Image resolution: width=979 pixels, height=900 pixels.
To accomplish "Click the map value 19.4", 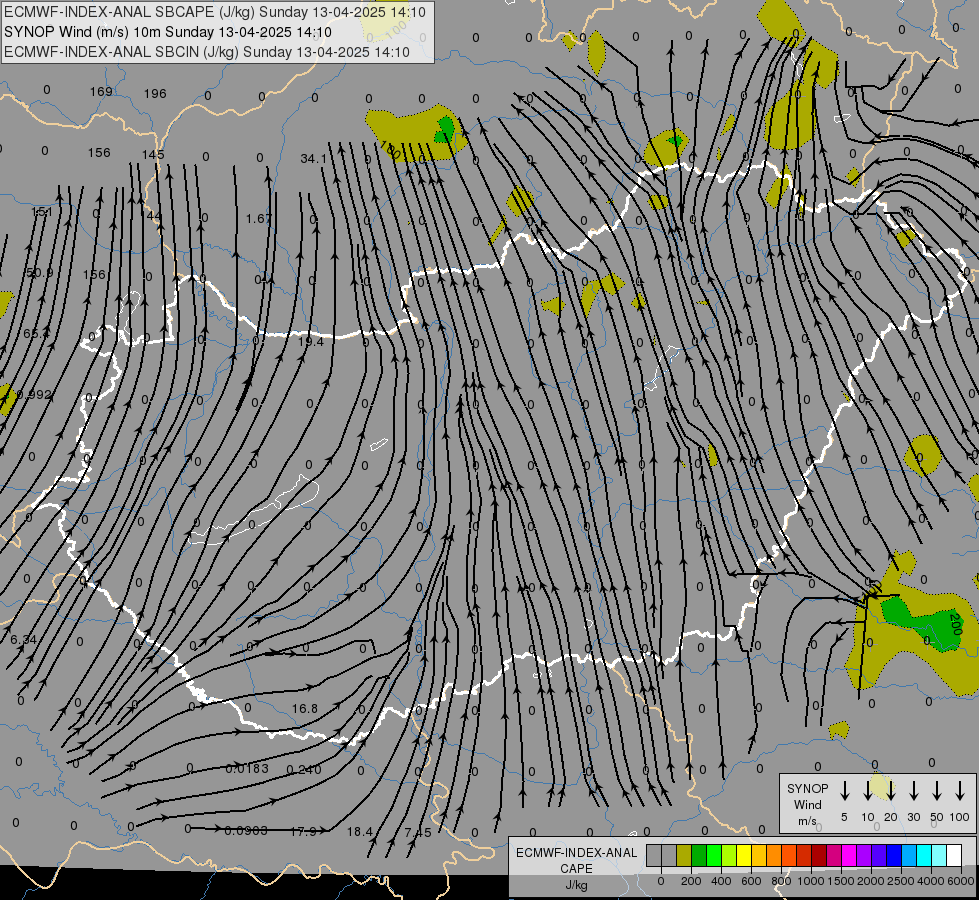I will click(x=311, y=342).
